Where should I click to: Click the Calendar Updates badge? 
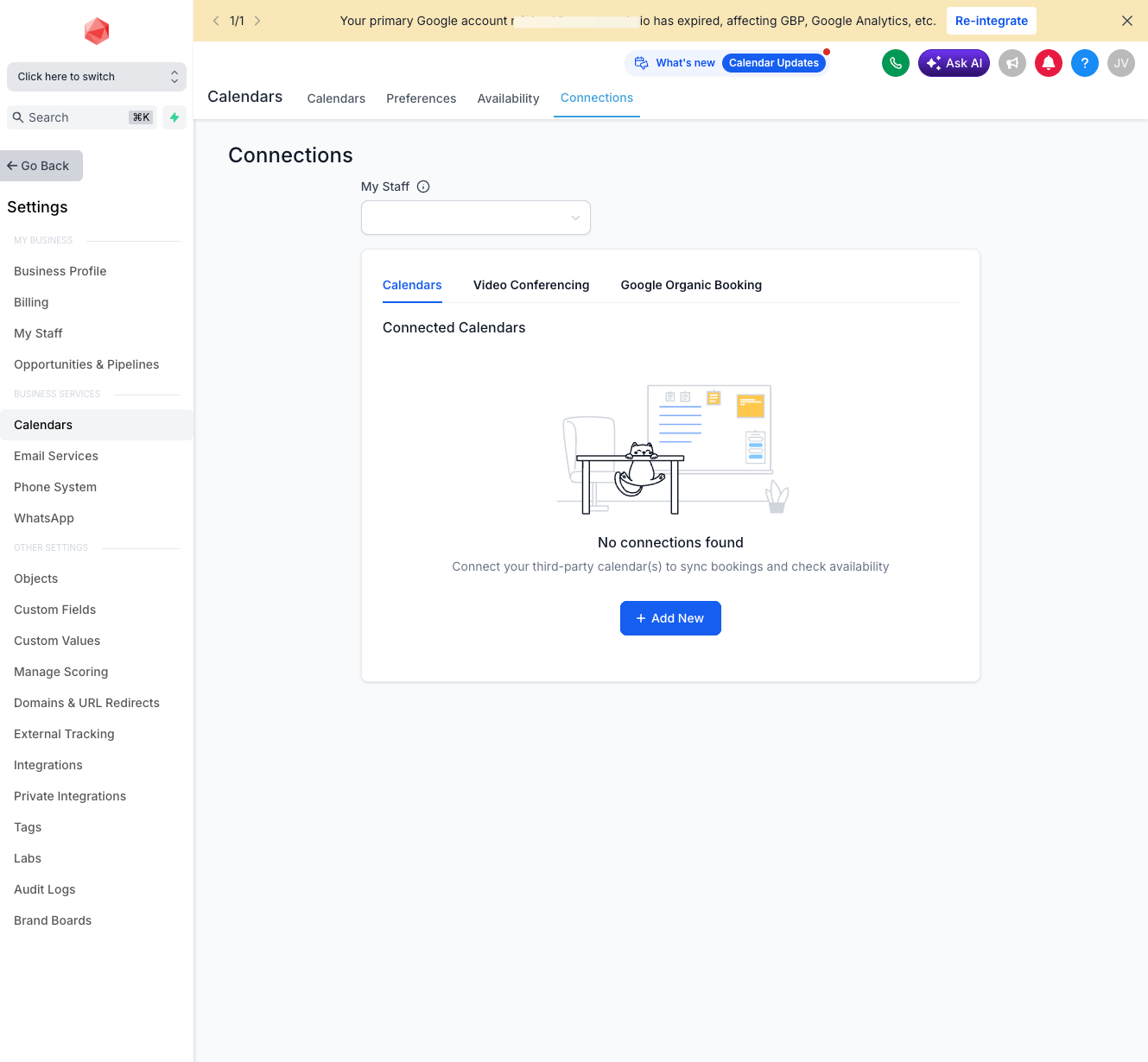click(x=774, y=63)
